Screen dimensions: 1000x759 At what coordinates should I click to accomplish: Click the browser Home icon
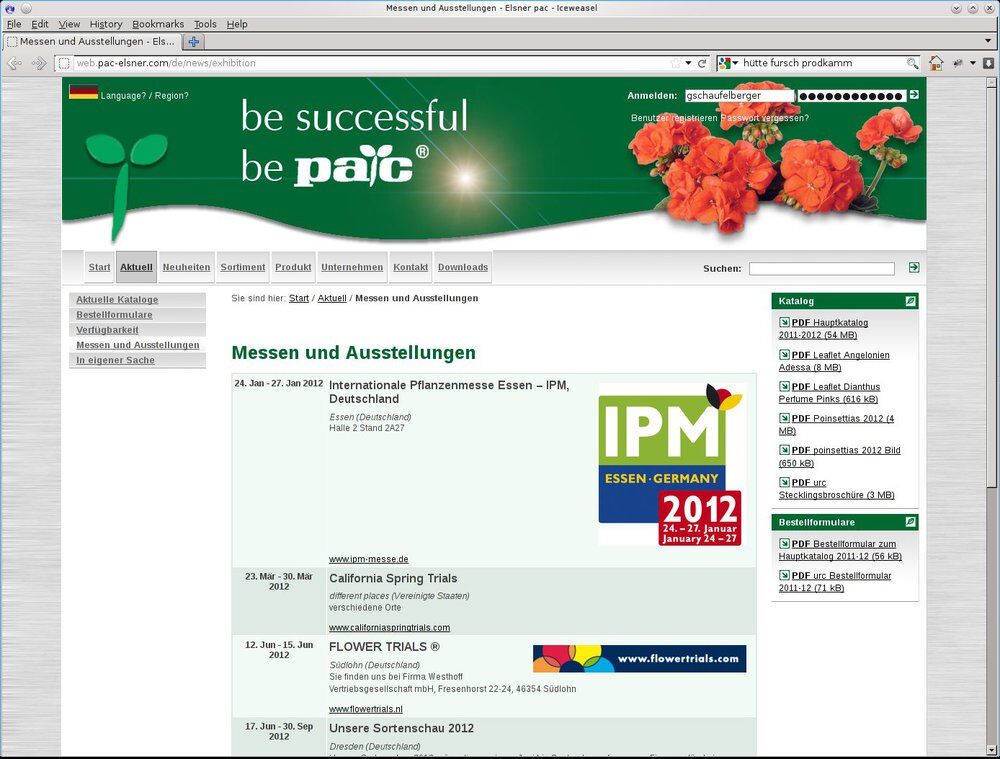pos(936,63)
